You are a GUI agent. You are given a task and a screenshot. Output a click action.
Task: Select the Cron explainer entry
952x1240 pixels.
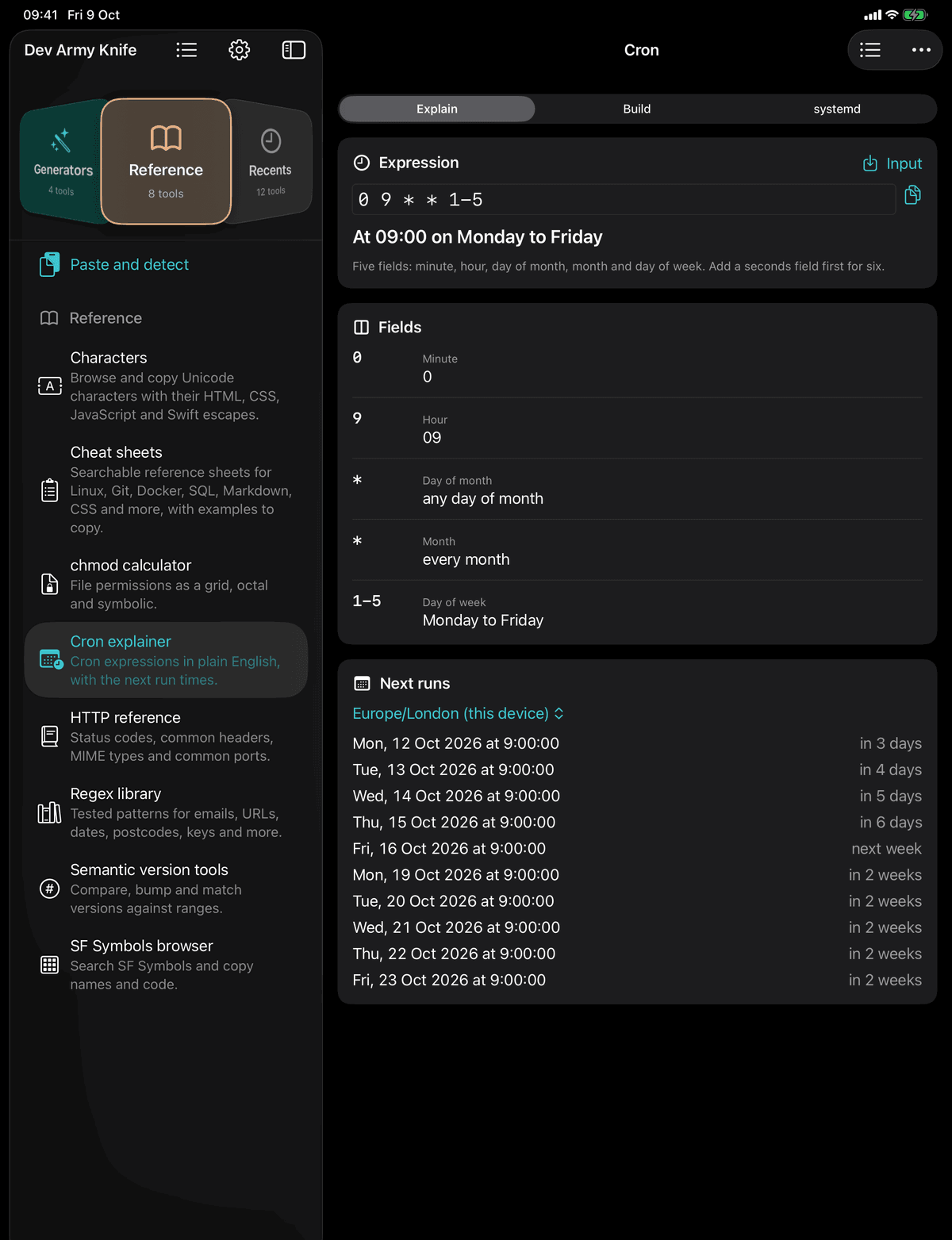click(167, 660)
